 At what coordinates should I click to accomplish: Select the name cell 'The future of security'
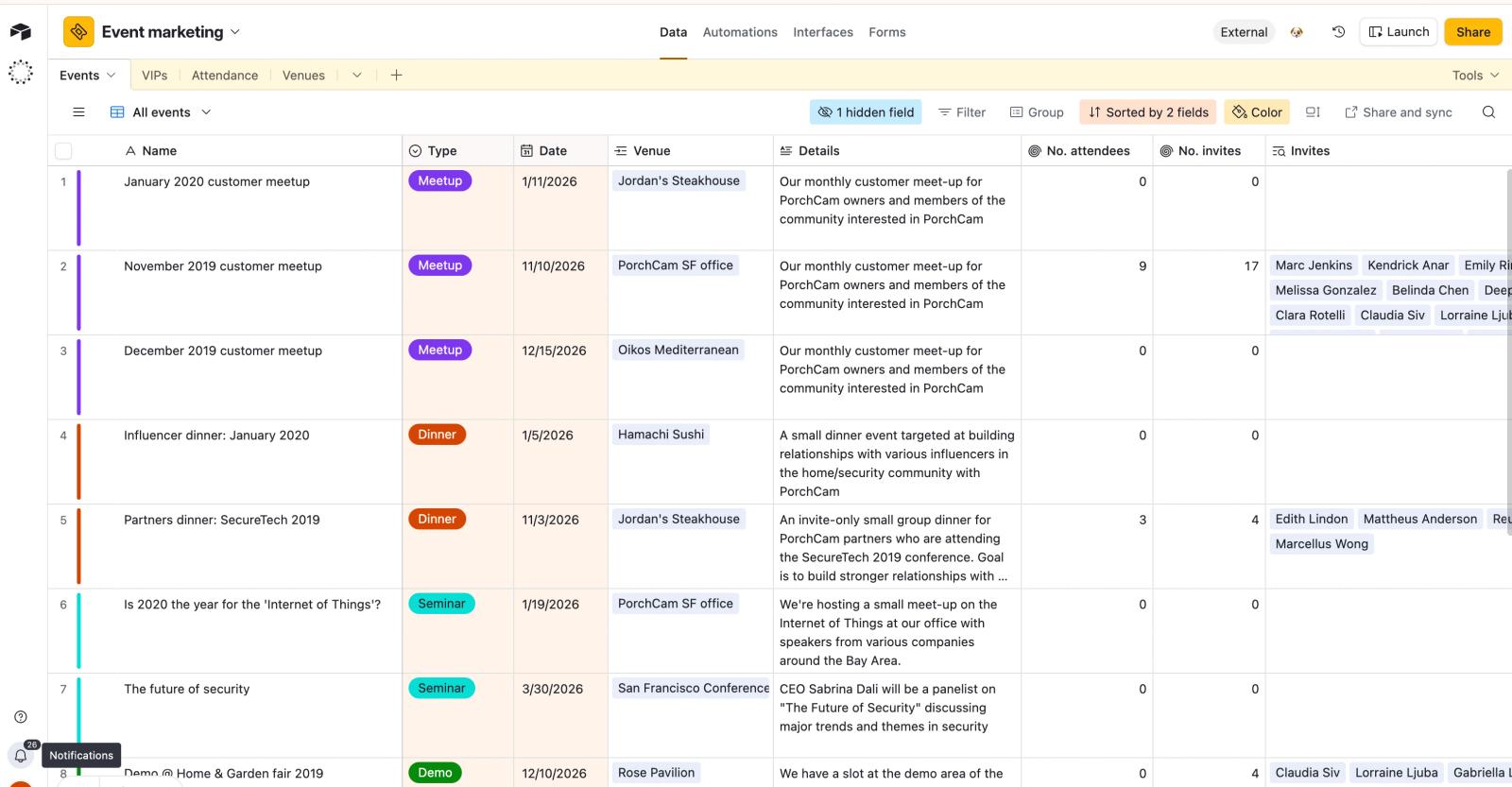tap(225, 716)
